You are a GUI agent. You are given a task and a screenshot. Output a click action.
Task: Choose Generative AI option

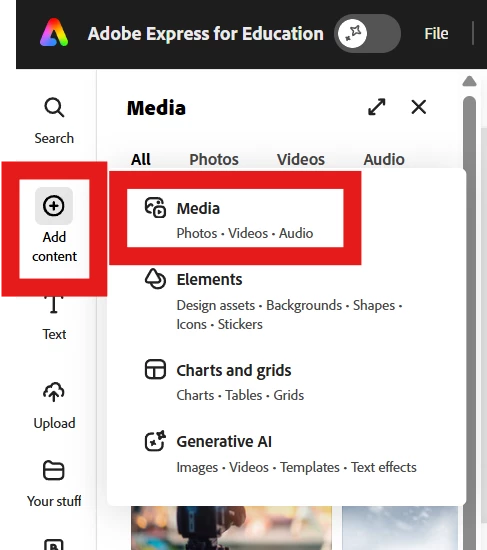point(281,453)
